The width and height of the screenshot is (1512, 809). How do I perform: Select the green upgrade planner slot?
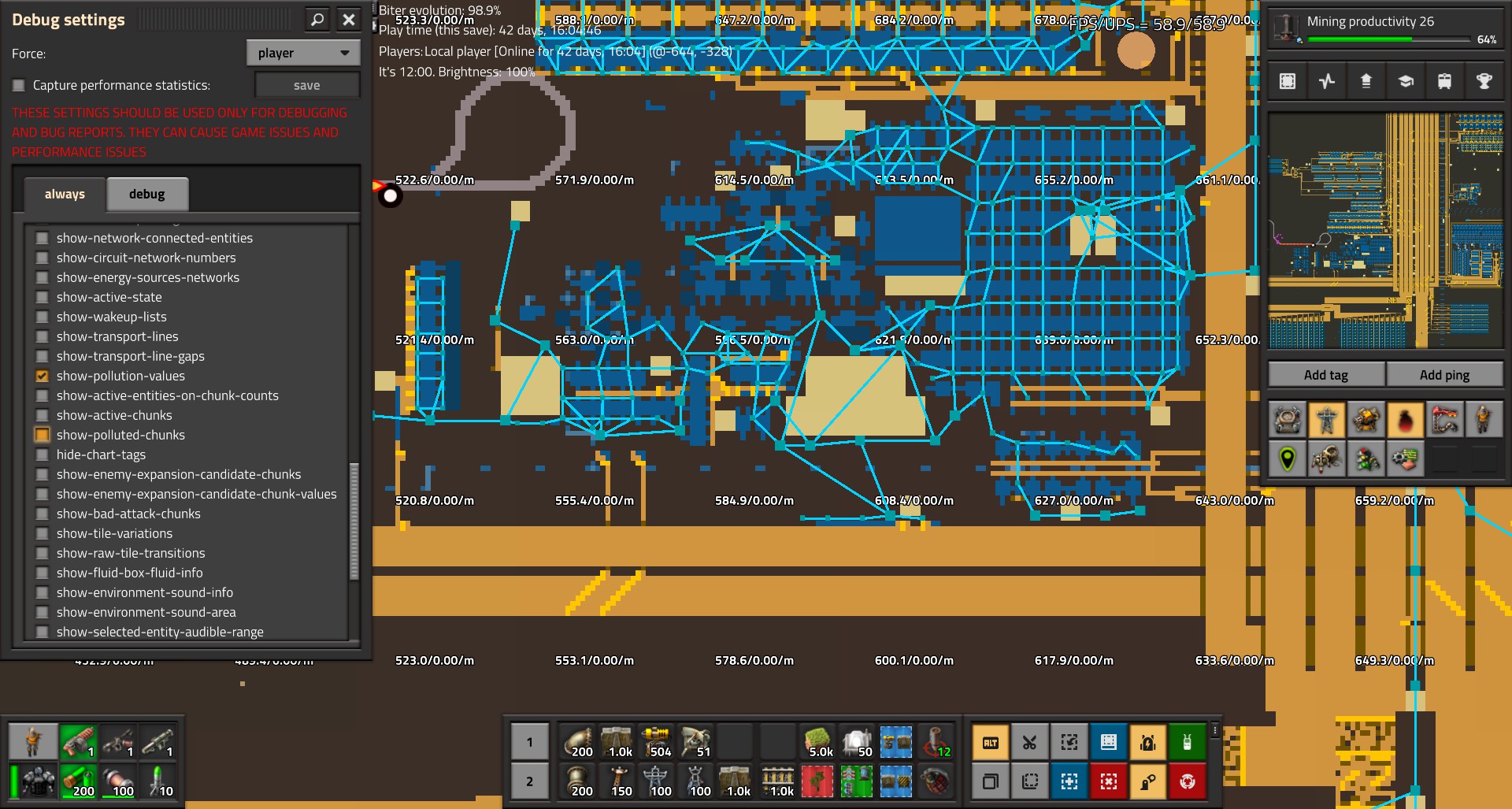(857, 781)
